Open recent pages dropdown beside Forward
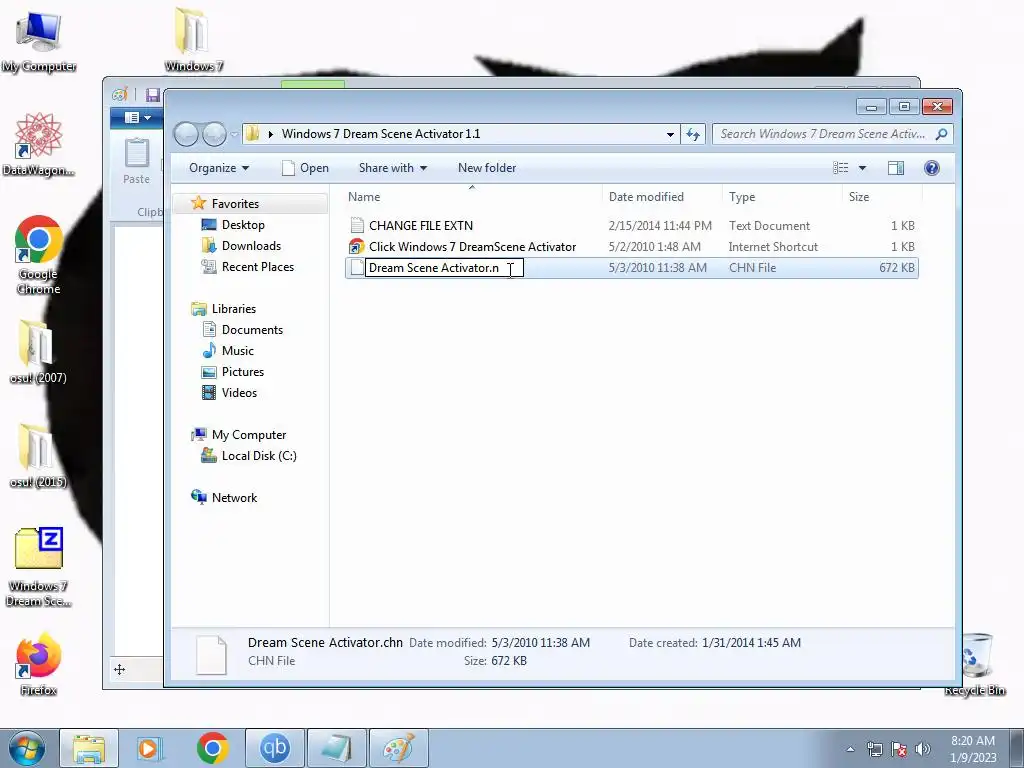This screenshot has height=768, width=1024. pos(234,135)
